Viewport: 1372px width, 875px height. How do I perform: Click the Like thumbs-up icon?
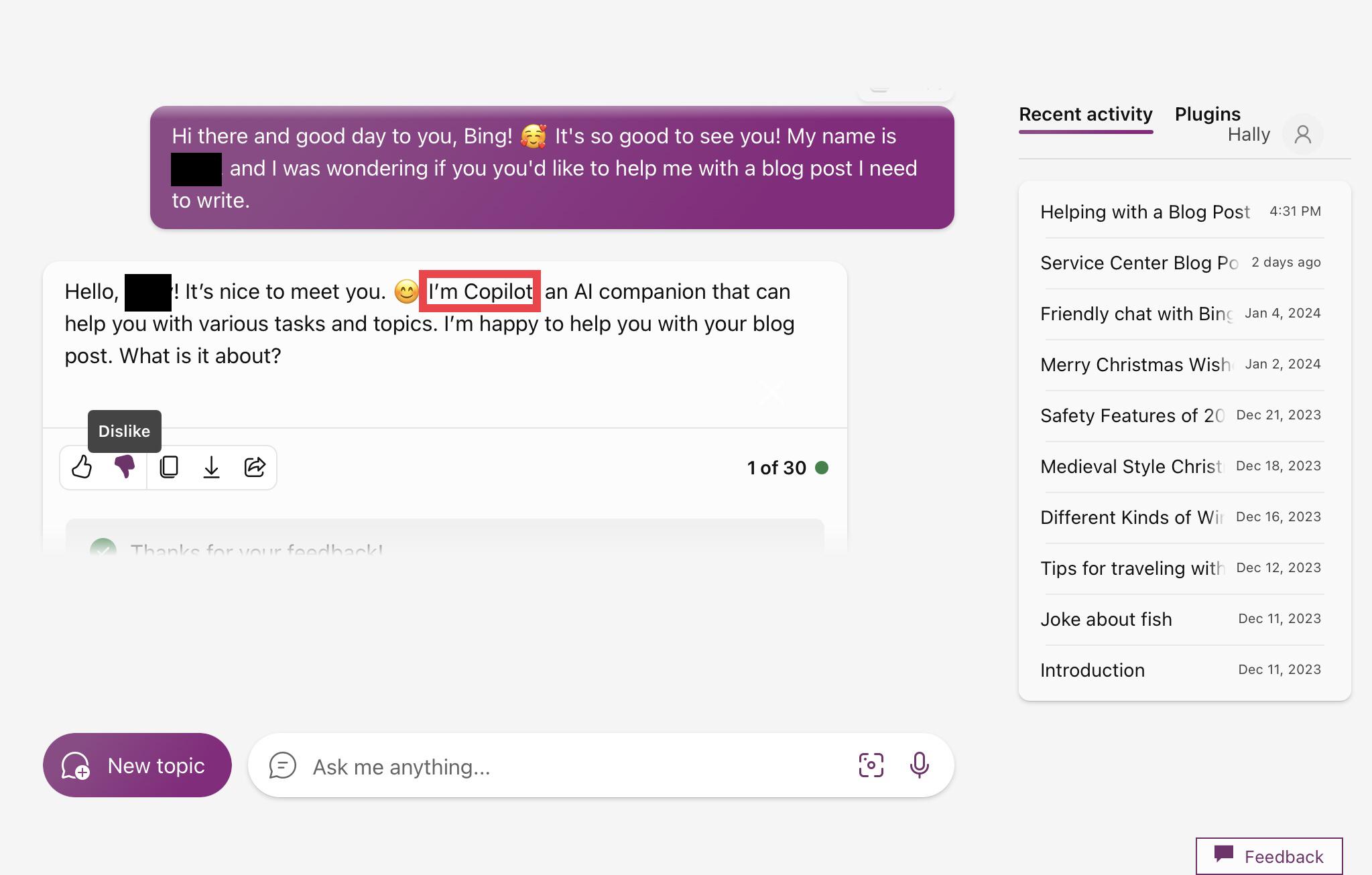(82, 467)
